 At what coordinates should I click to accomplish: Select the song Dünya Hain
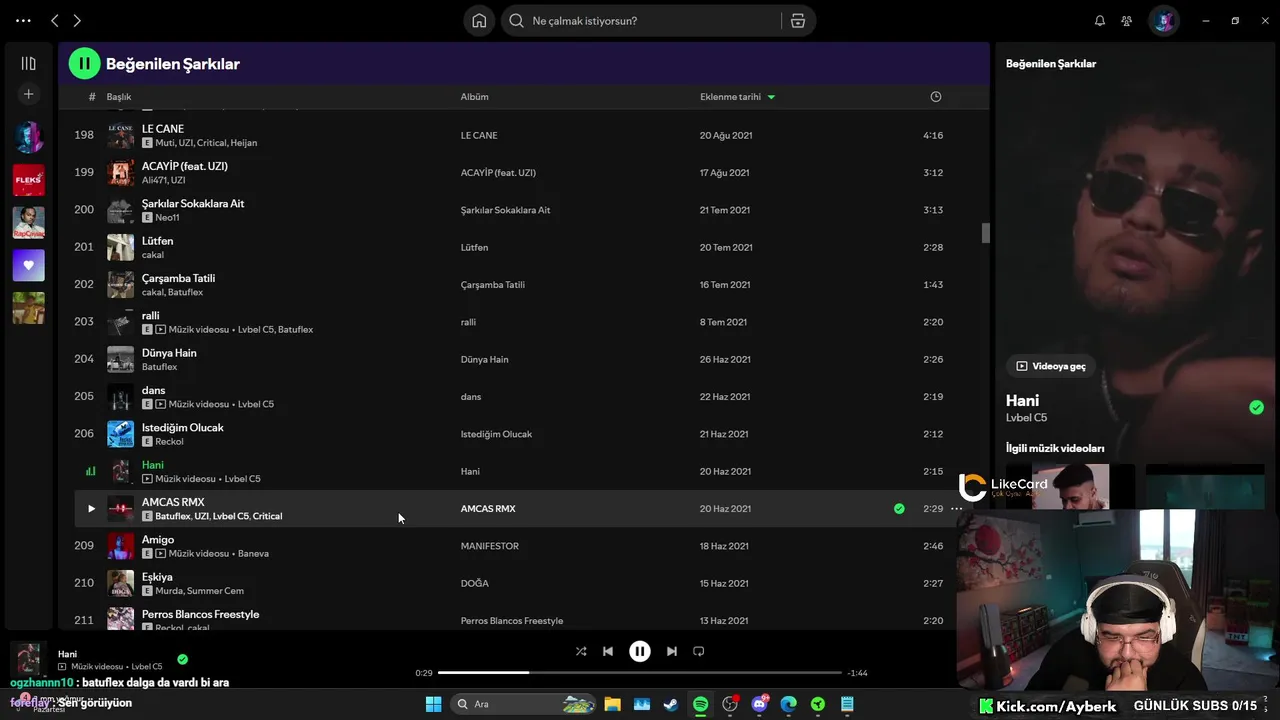click(x=169, y=353)
